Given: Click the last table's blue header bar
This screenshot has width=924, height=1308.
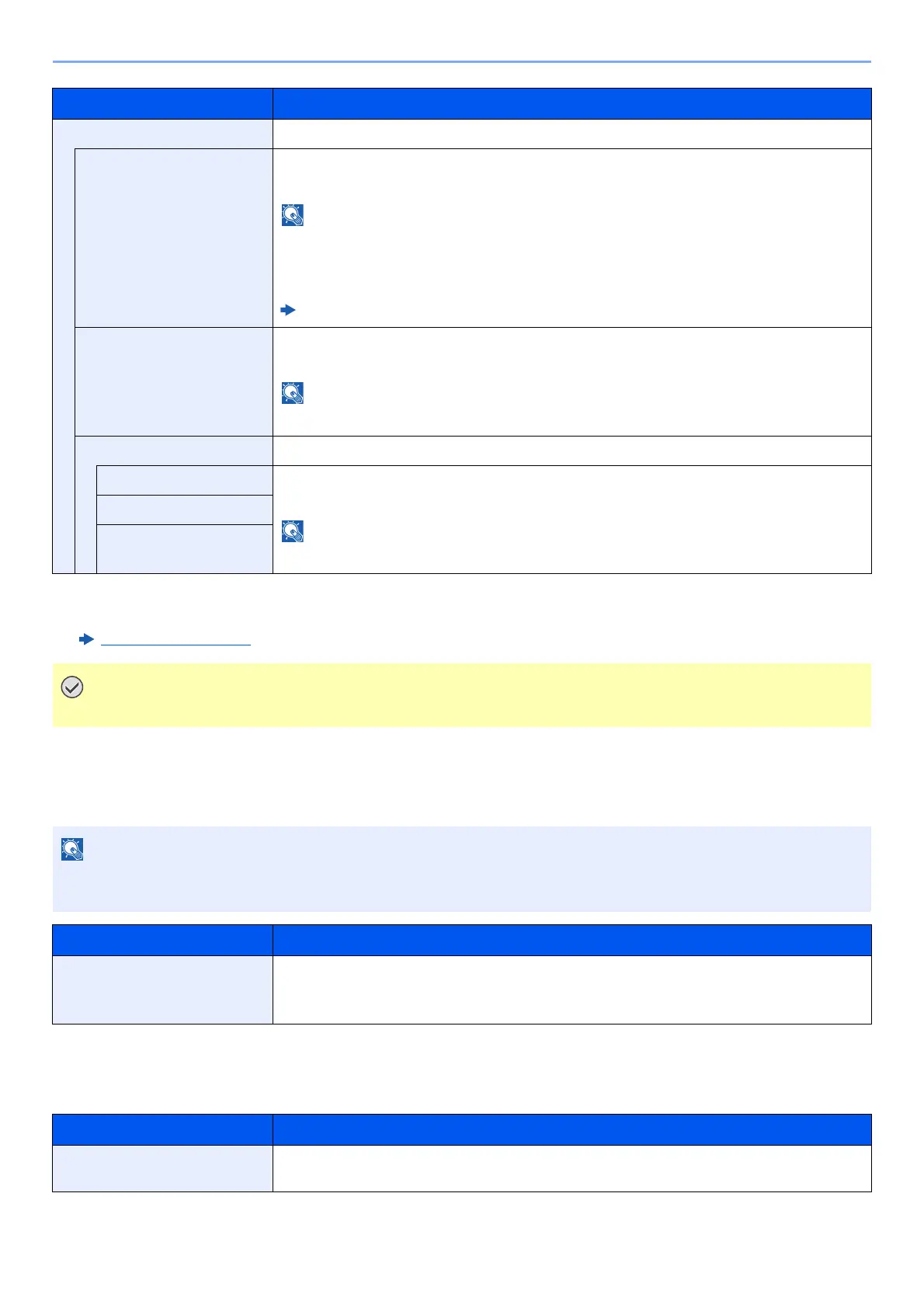Looking at the screenshot, I should [x=462, y=1130].
